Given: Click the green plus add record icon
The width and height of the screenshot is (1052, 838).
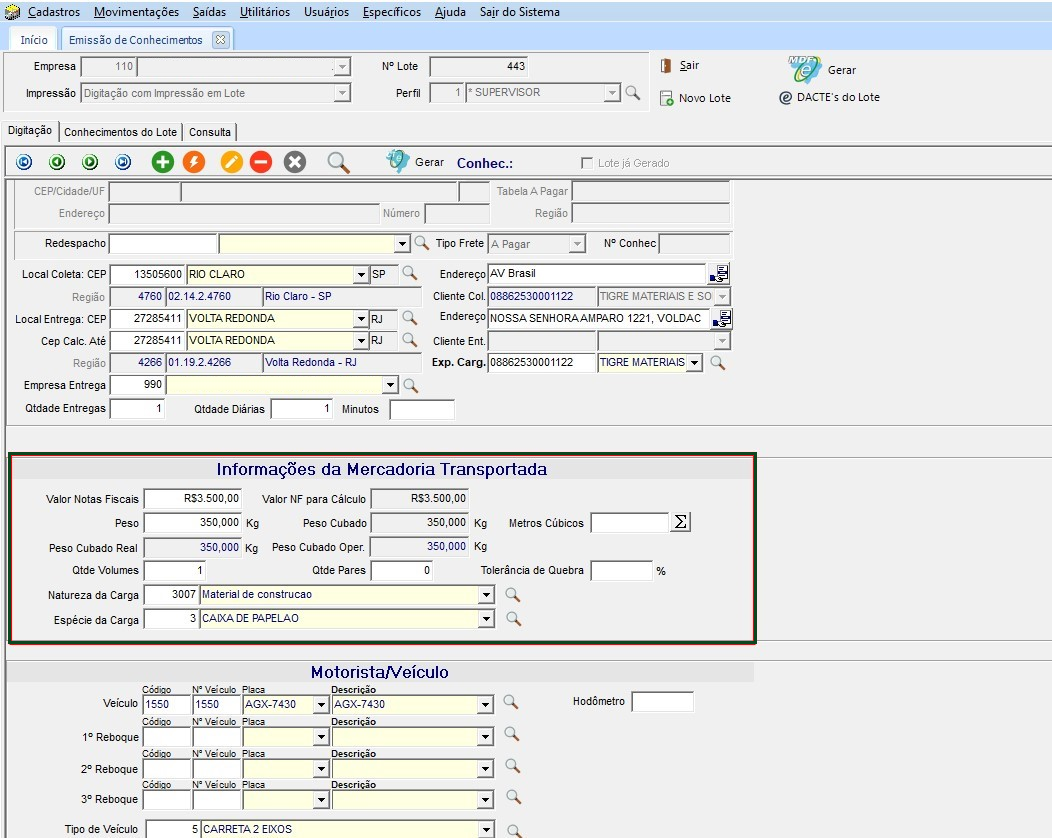Looking at the screenshot, I should [162, 162].
